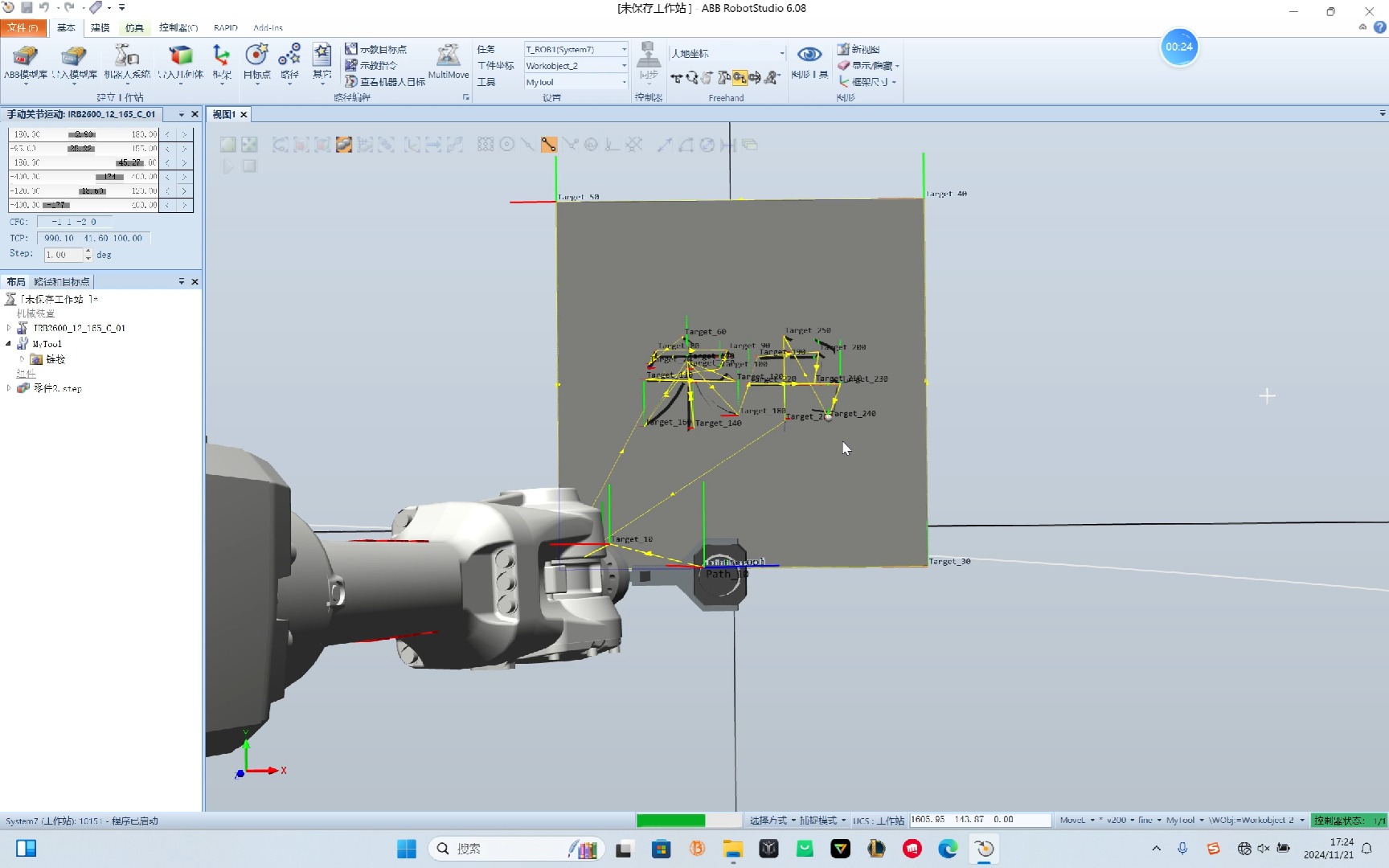This screenshot has height=868, width=1389.
Task: Click the Diameter measure icon
Action: pos(707,145)
